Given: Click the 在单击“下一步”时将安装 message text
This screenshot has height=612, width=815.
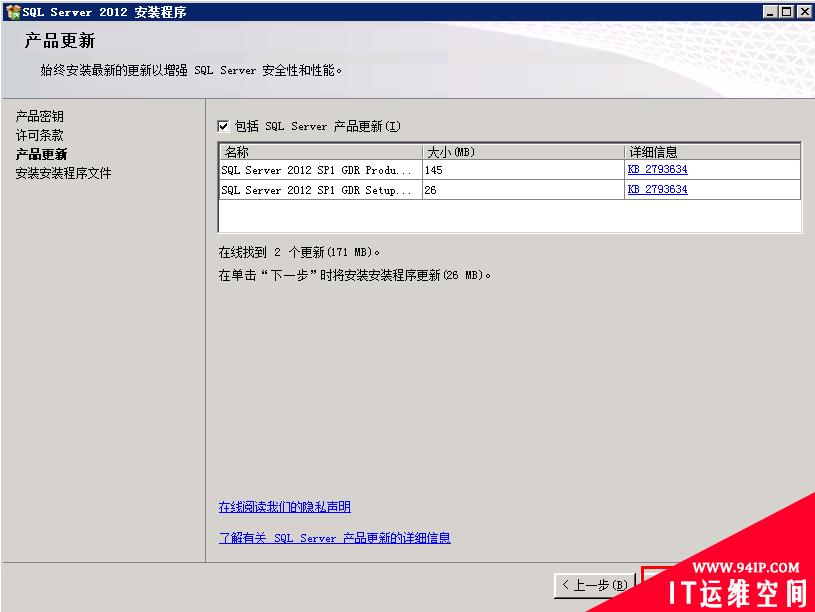Looking at the screenshot, I should [354, 275].
